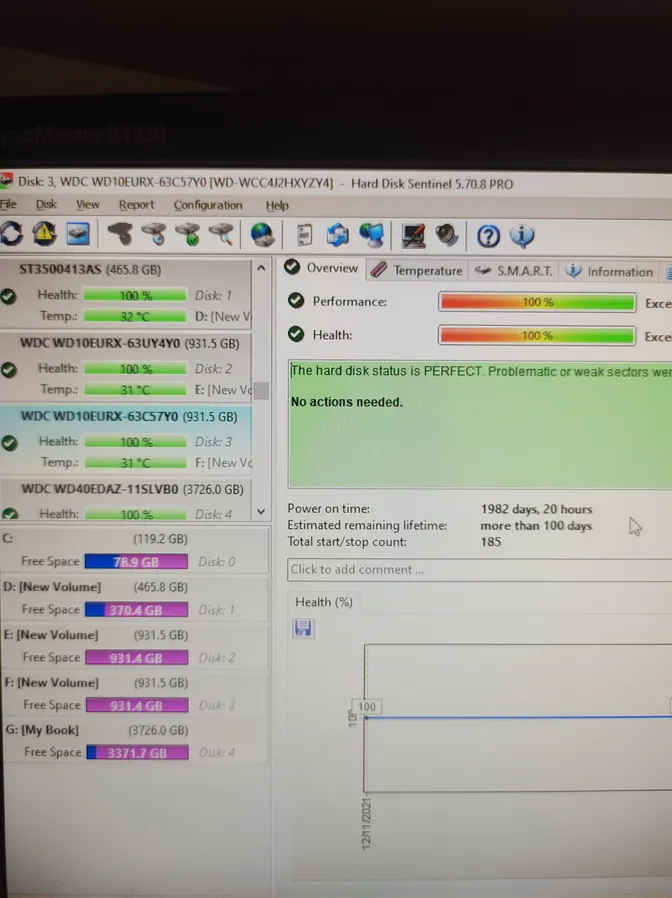Open the question mark Help icon
Screen dimensions: 672x898
point(488,237)
